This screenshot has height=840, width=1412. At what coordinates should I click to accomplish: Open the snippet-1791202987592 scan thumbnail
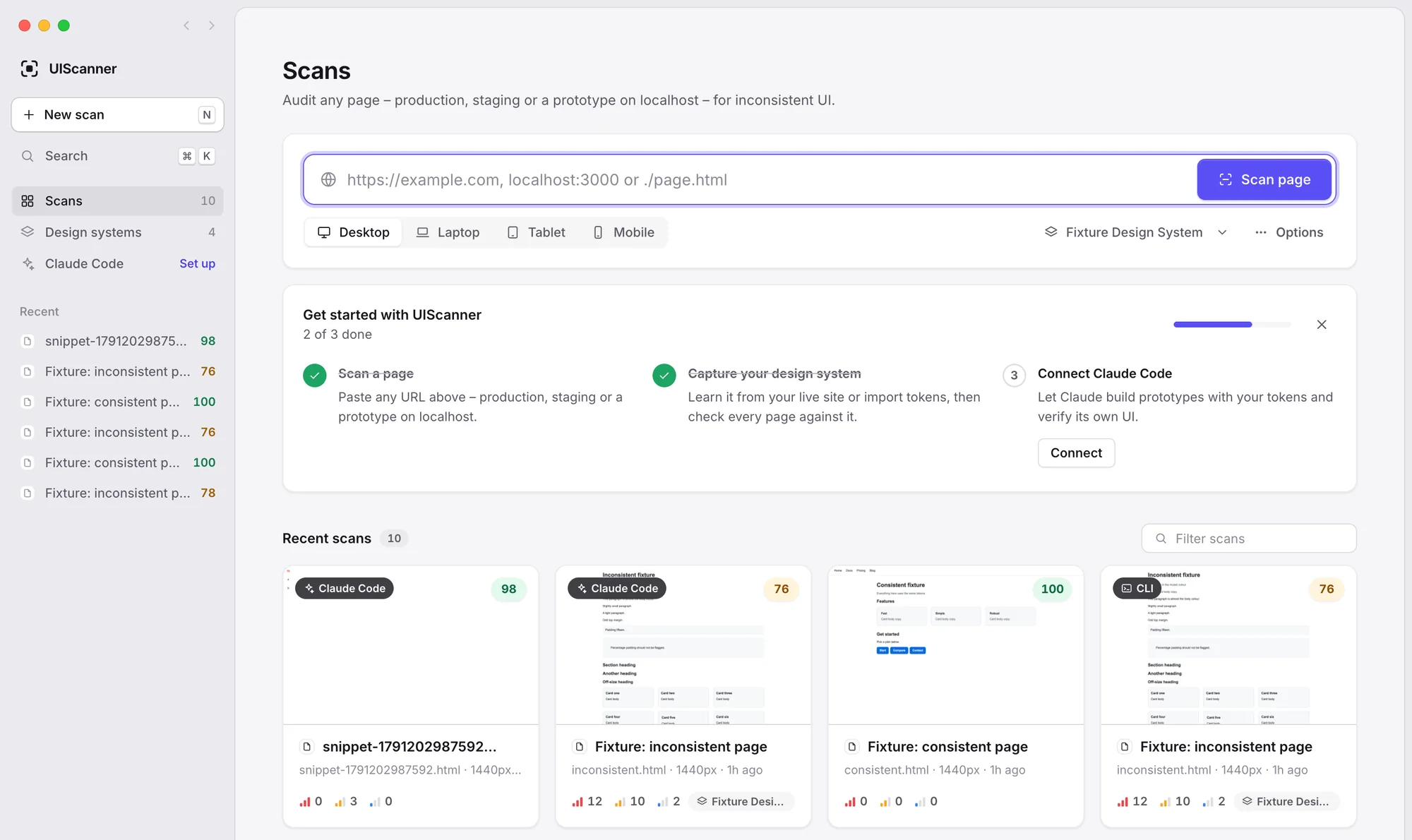click(x=410, y=645)
